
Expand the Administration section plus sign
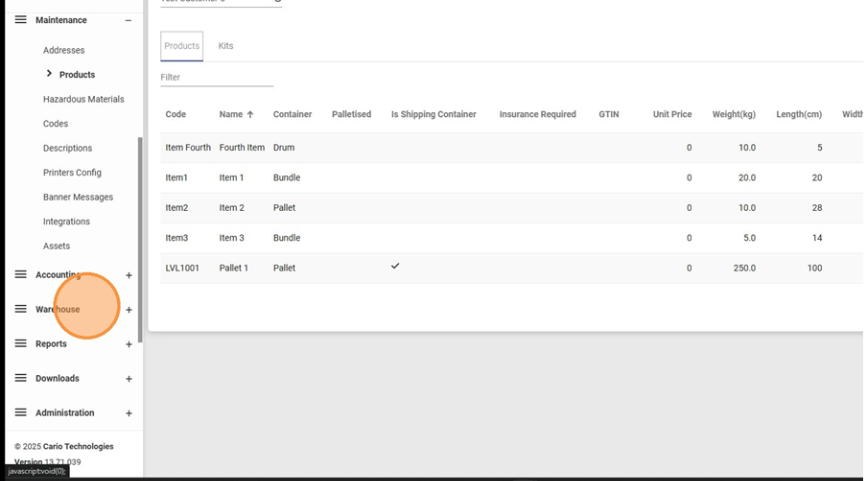[x=128, y=413]
